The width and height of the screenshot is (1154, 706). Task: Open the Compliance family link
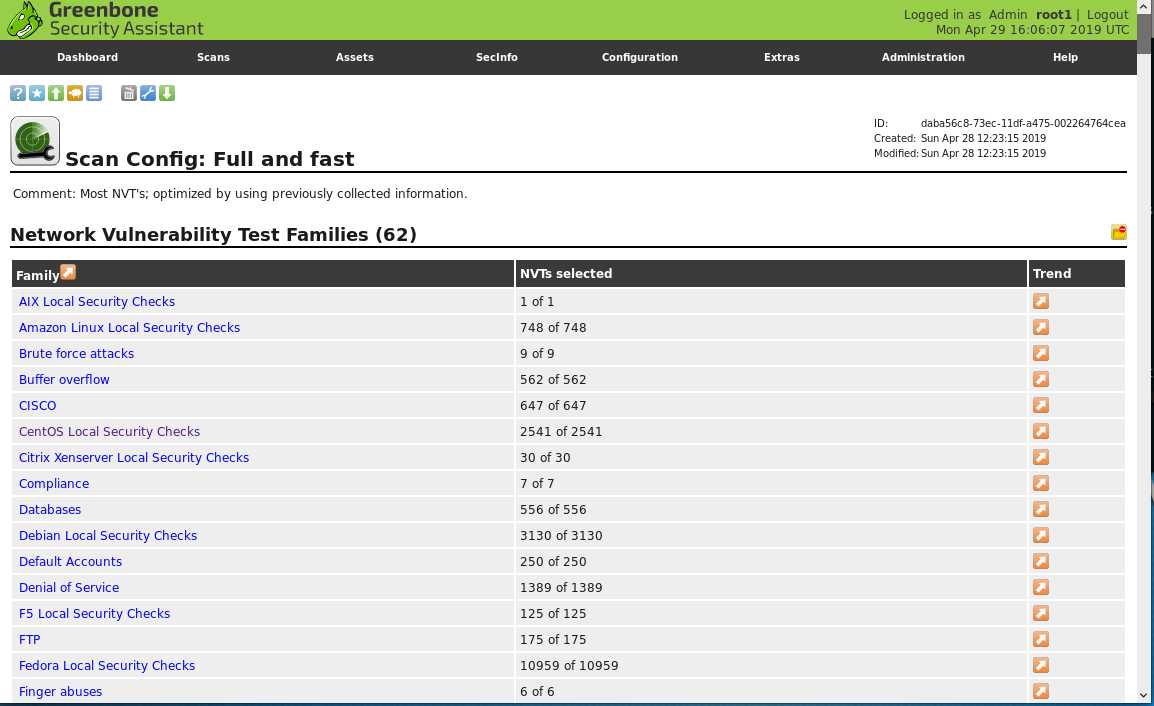(x=54, y=483)
